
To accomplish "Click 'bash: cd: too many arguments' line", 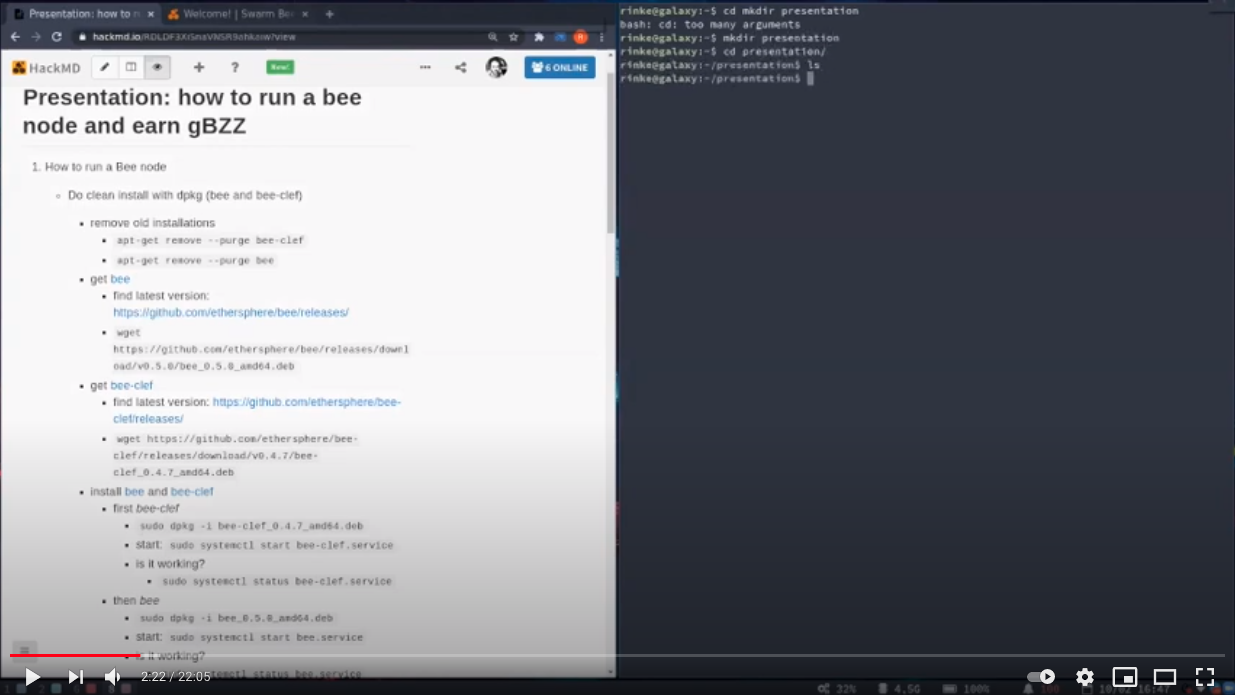I will point(710,24).
